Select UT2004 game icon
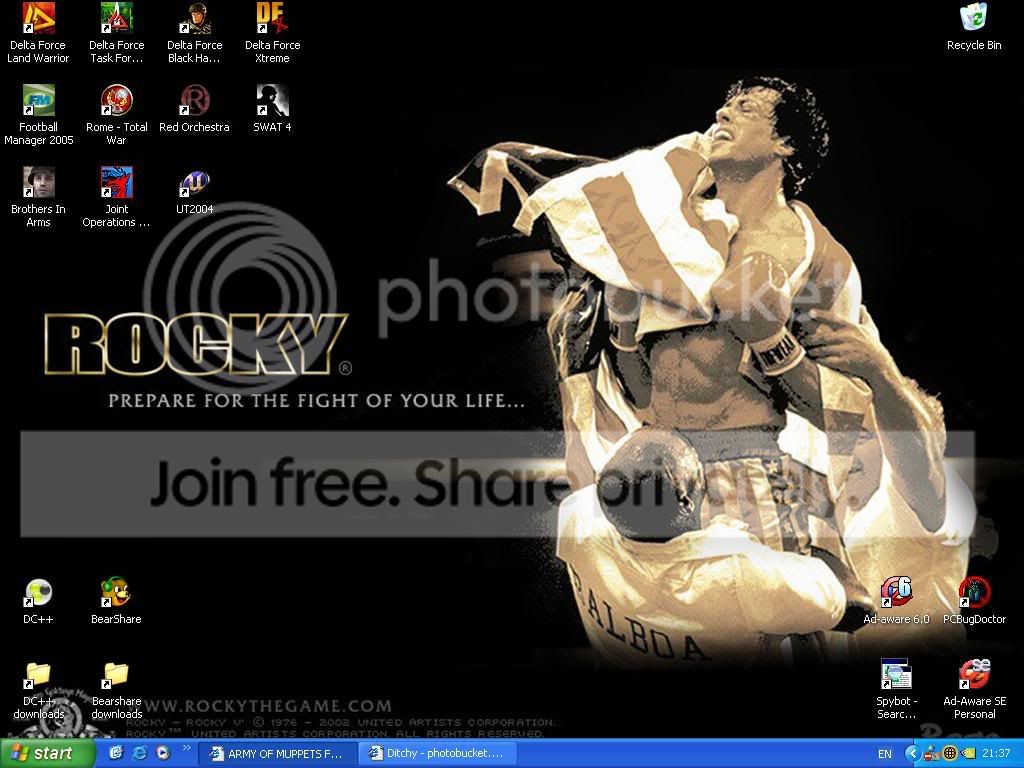Viewport: 1024px width, 768px height. (194, 191)
